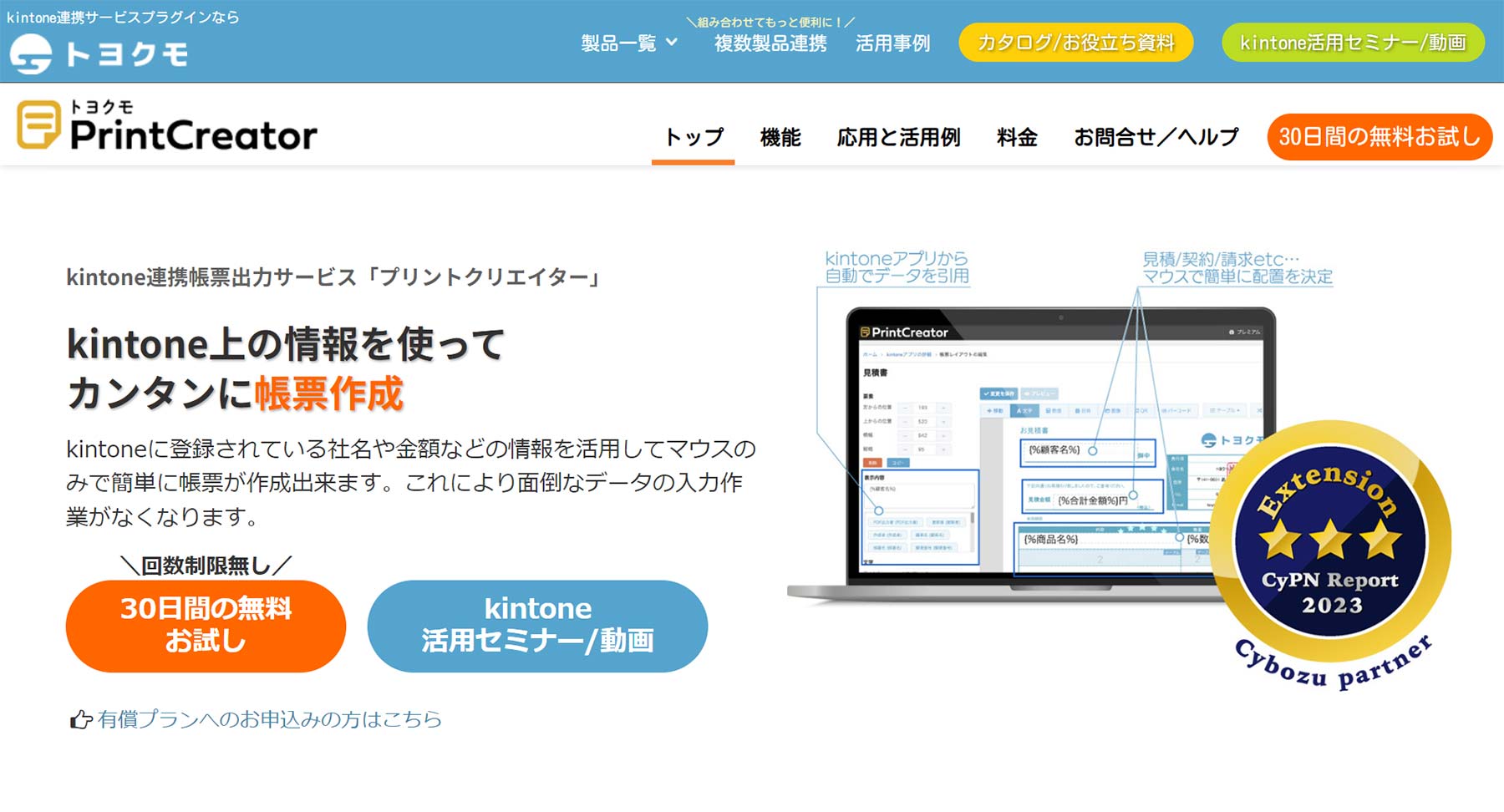Select the トップ tab
Image resolution: width=1504 pixels, height=812 pixels.
click(x=694, y=137)
